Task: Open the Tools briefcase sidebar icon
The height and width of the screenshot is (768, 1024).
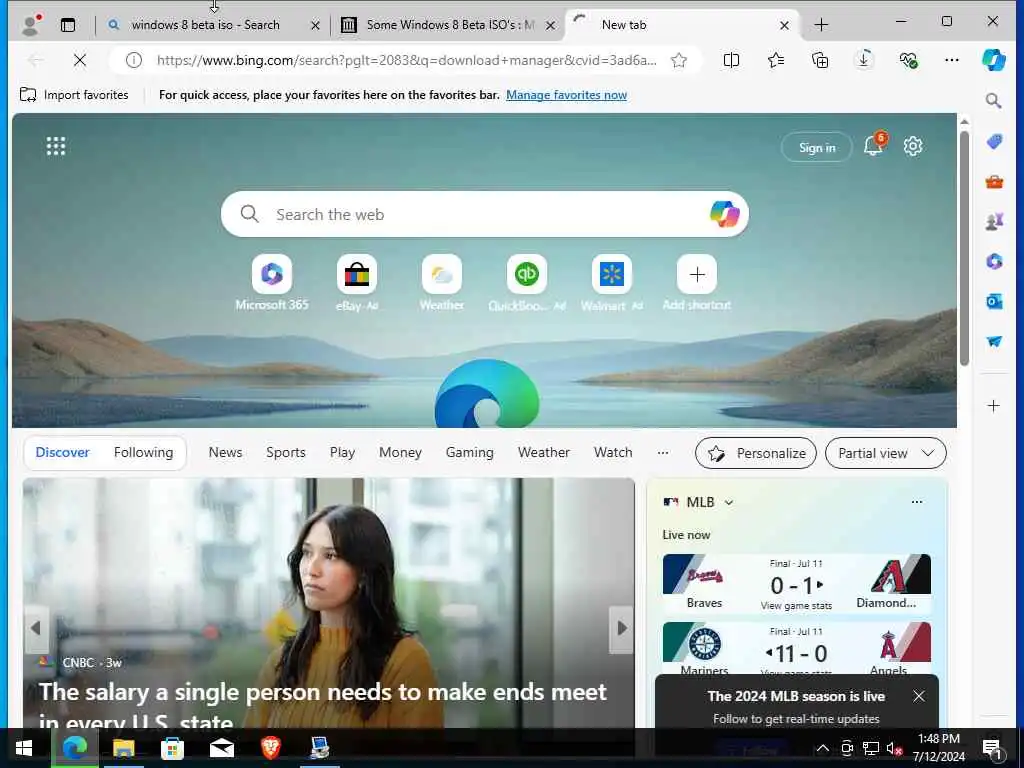Action: click(994, 181)
